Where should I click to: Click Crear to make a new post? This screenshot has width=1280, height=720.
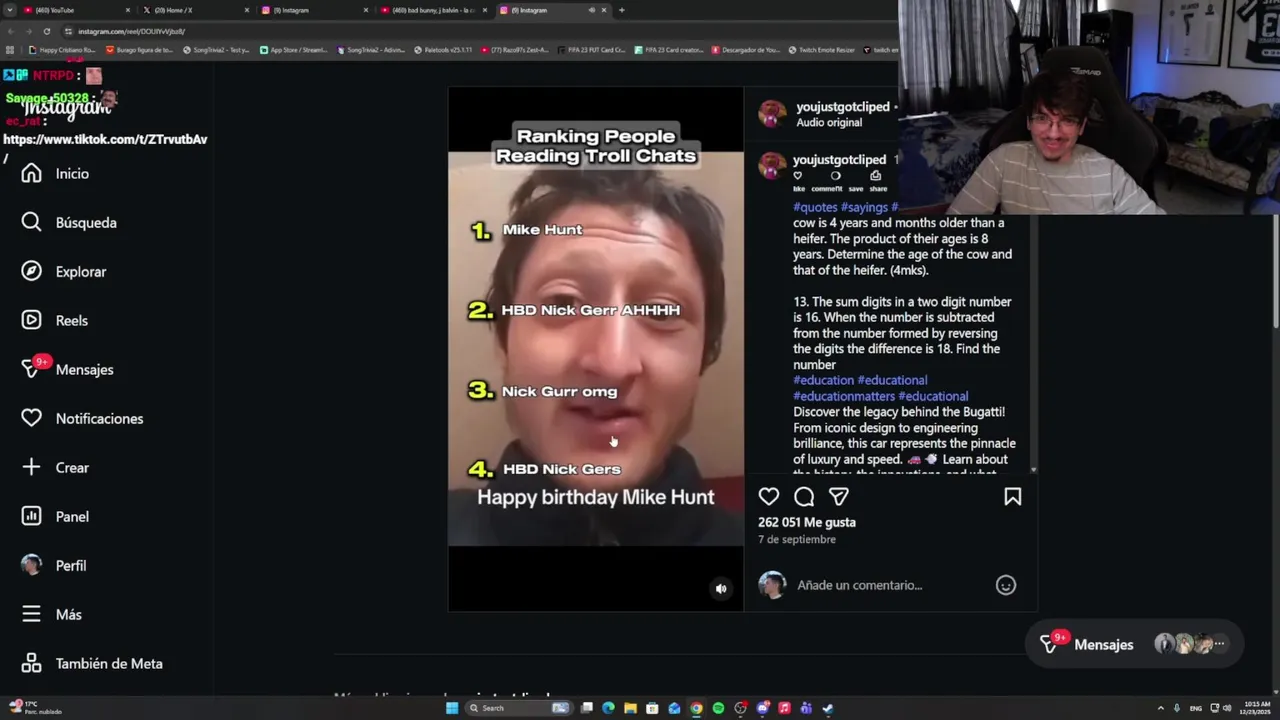56,468
